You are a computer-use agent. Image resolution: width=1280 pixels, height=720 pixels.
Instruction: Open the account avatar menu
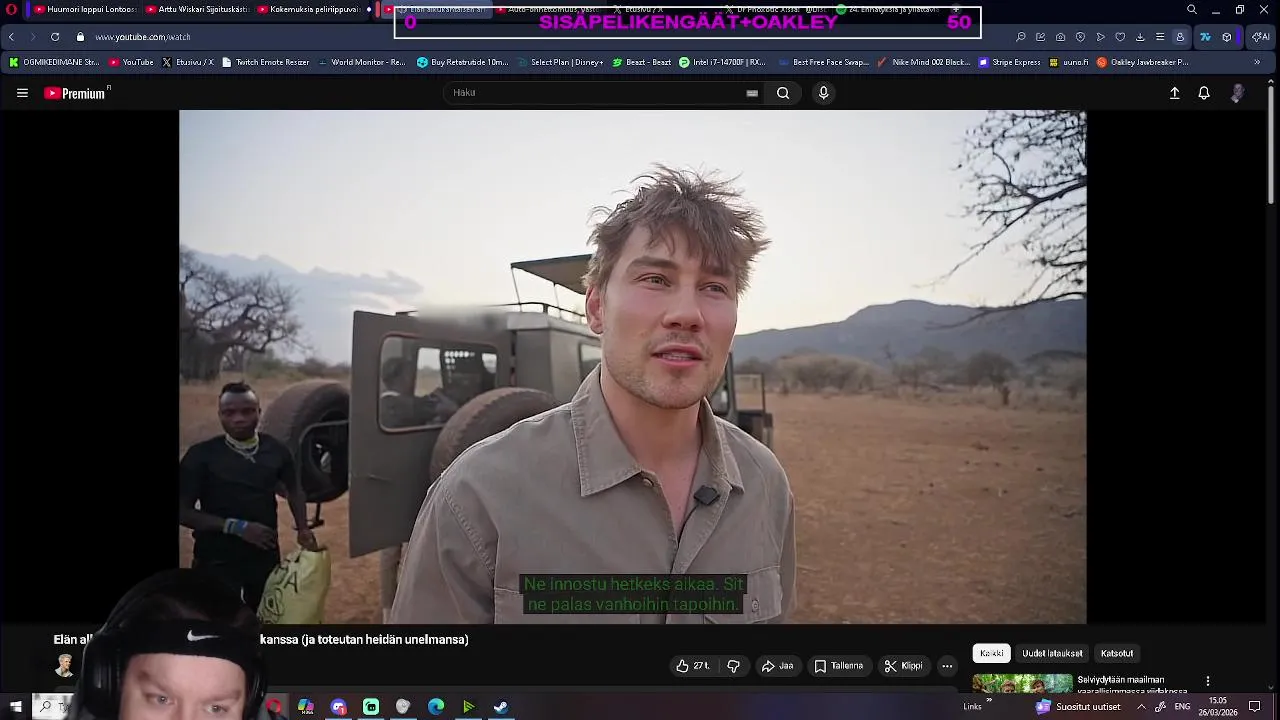(x=1237, y=93)
